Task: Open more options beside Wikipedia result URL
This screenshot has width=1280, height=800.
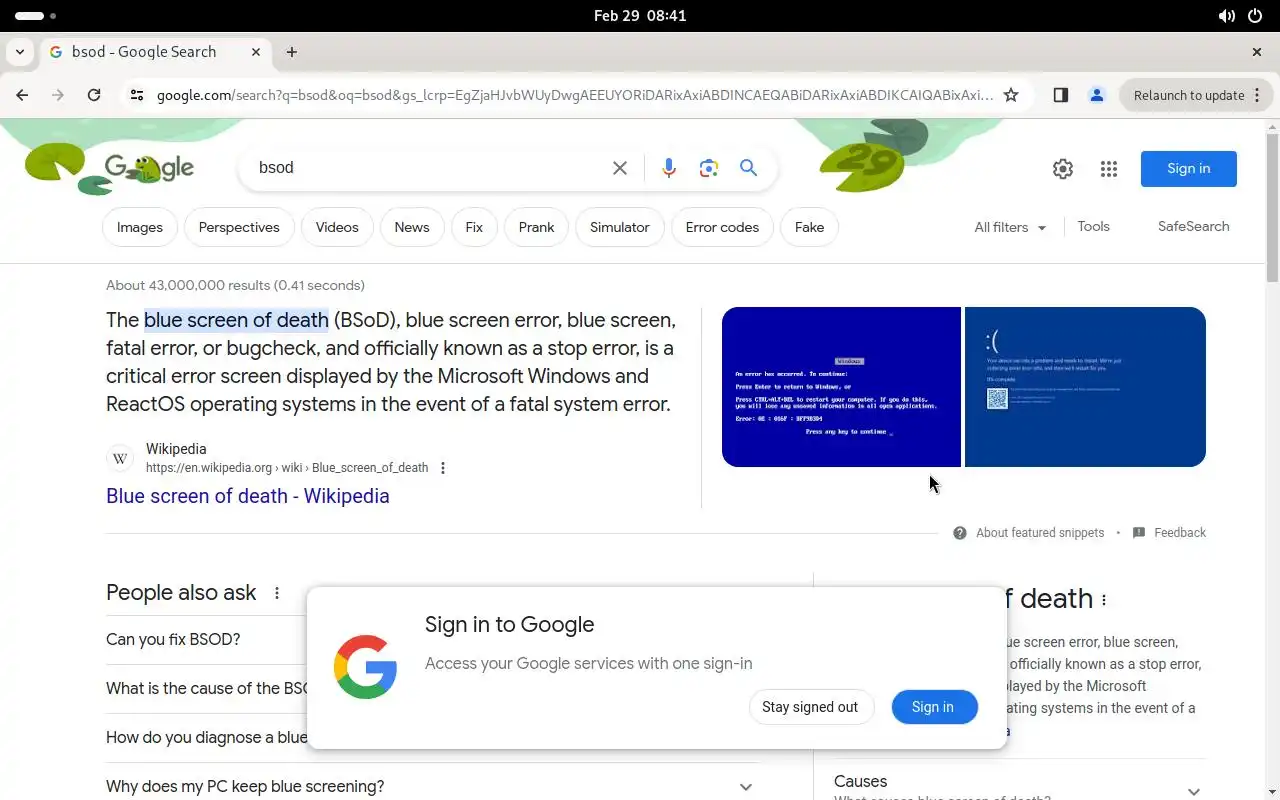Action: click(x=443, y=468)
